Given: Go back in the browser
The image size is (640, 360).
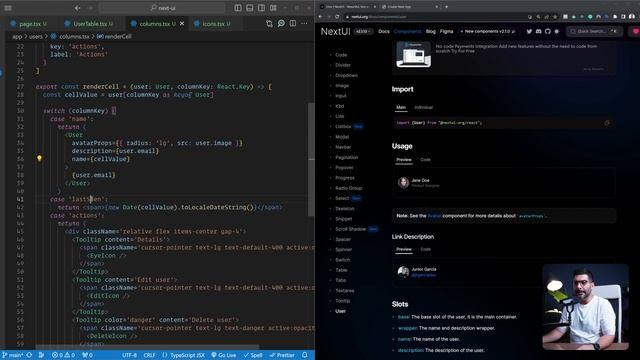Looking at the screenshot, I should (x=320, y=17).
